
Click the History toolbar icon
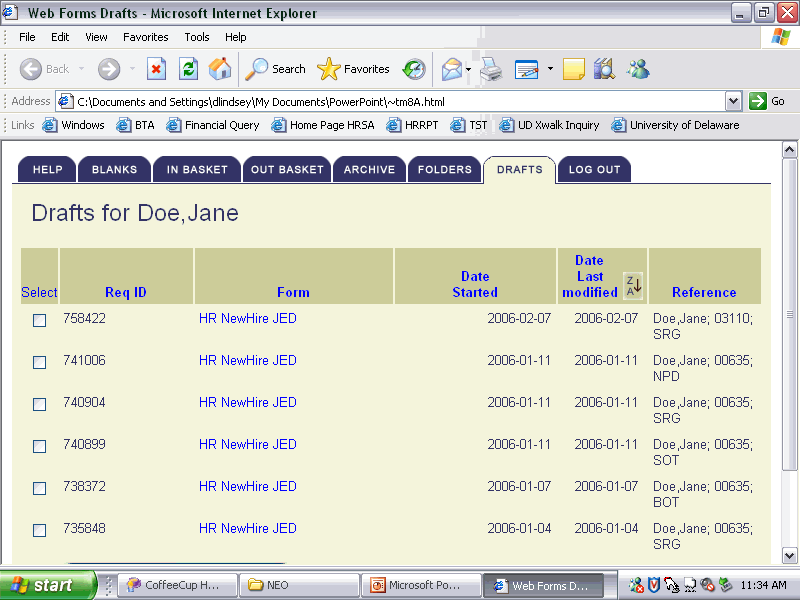(x=414, y=69)
